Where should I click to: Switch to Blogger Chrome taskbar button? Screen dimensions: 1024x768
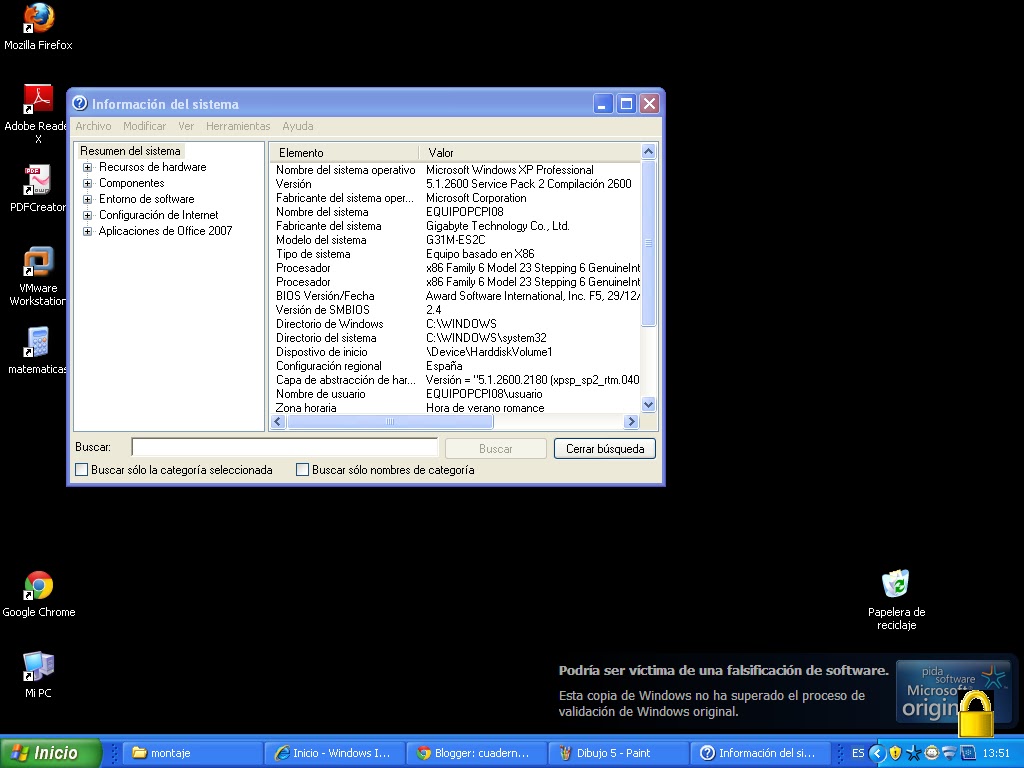pyautogui.click(x=476, y=753)
